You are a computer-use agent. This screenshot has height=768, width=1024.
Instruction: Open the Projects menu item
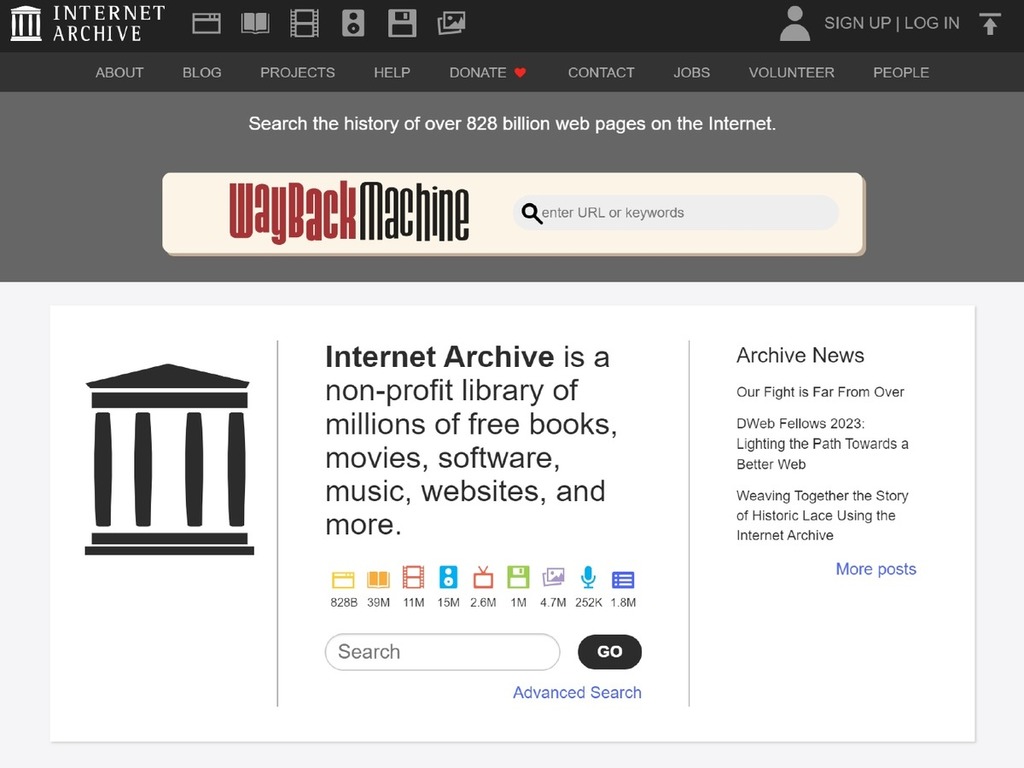(298, 72)
